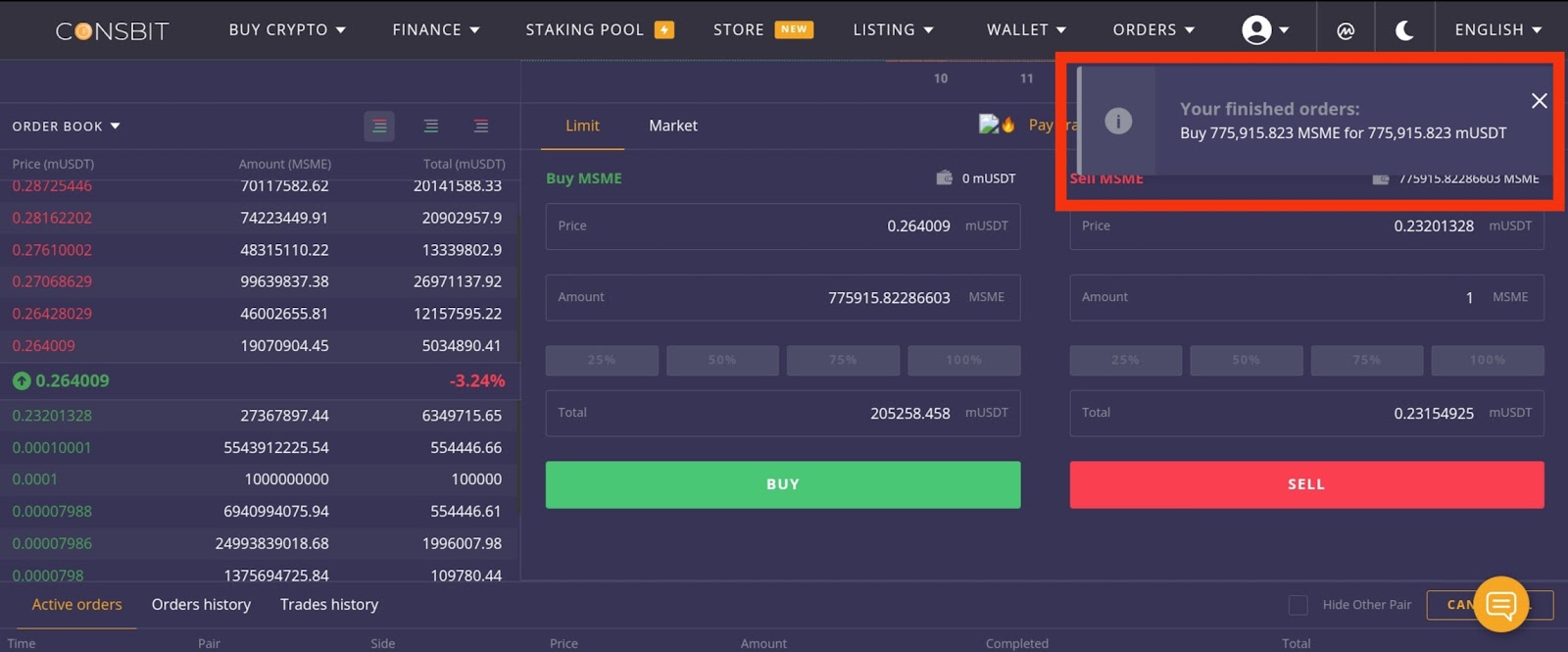Select bid price 0.23201328
Viewport: 1568px width, 652px height.
pyautogui.click(x=52, y=416)
